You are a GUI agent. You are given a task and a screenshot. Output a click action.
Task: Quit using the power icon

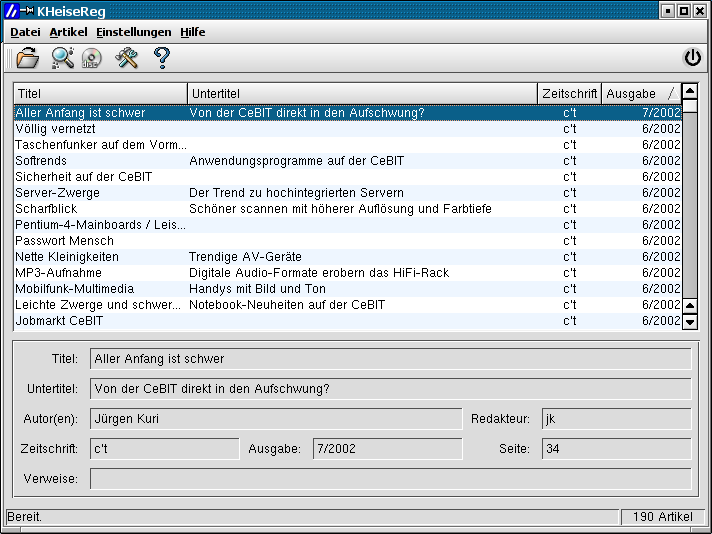click(x=692, y=58)
